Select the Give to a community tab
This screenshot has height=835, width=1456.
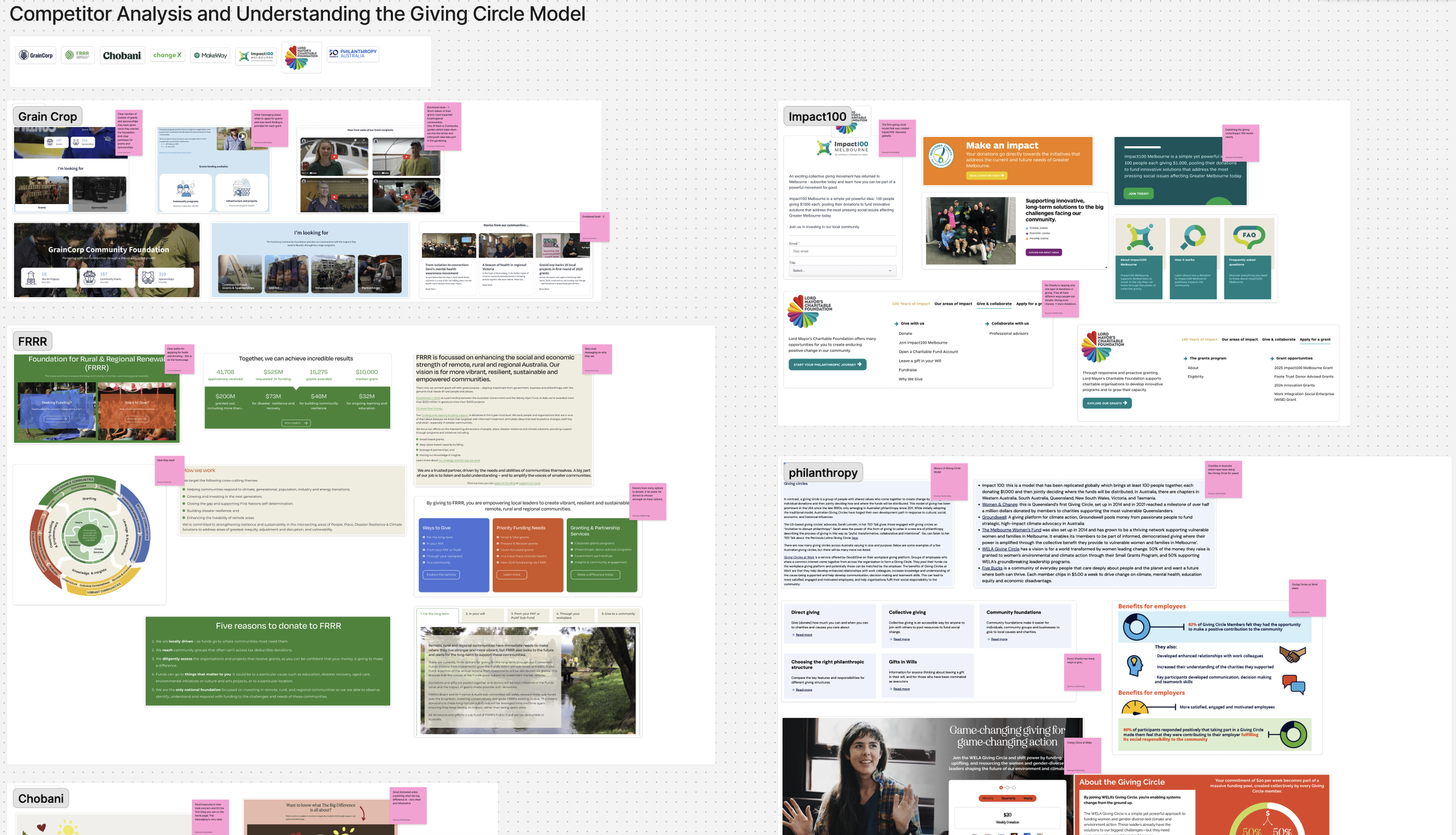point(619,614)
